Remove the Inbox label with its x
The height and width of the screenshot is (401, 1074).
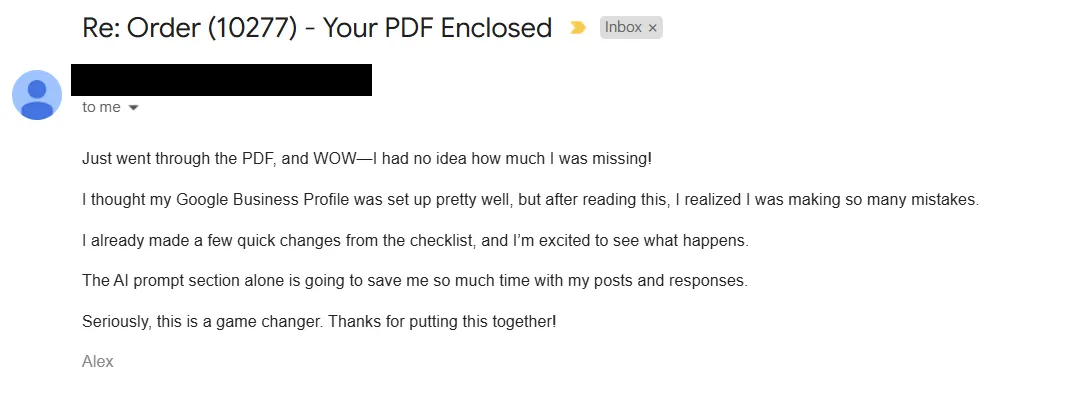point(653,28)
